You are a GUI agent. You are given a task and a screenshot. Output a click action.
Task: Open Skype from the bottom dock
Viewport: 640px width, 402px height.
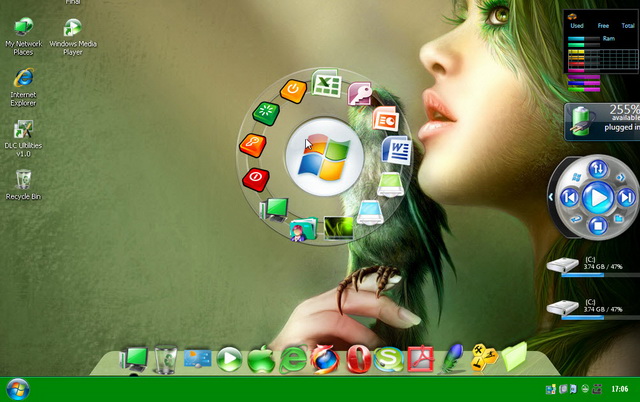[x=388, y=359]
